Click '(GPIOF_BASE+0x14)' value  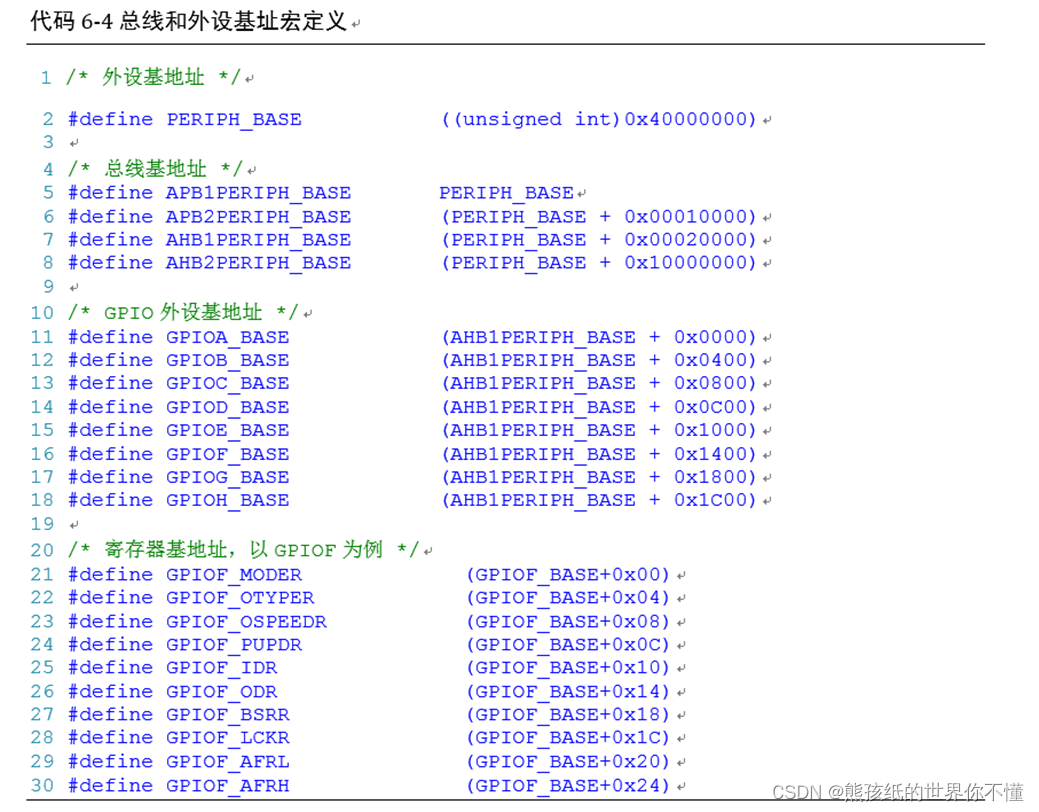coord(568,693)
